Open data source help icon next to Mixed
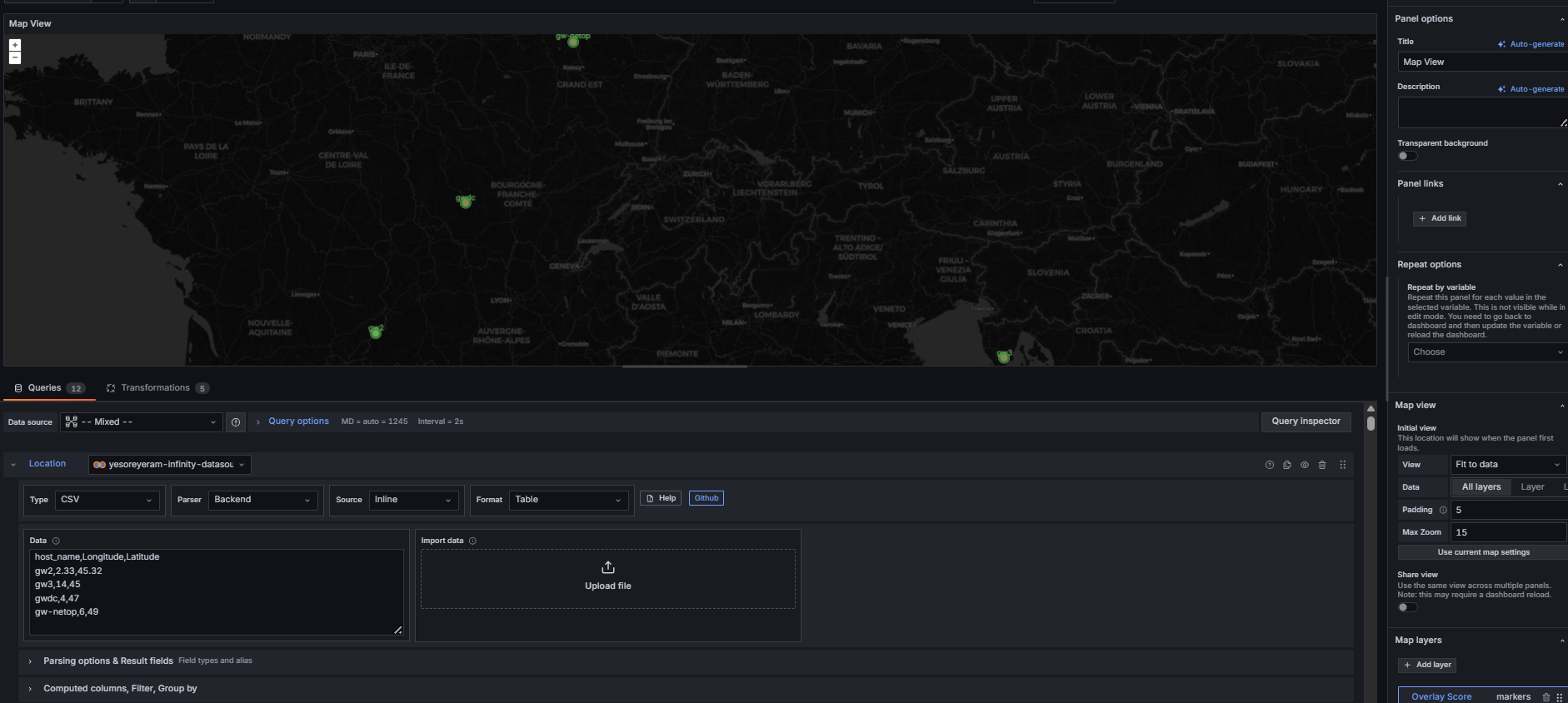Screen dimensions: 1568x703 [236, 422]
